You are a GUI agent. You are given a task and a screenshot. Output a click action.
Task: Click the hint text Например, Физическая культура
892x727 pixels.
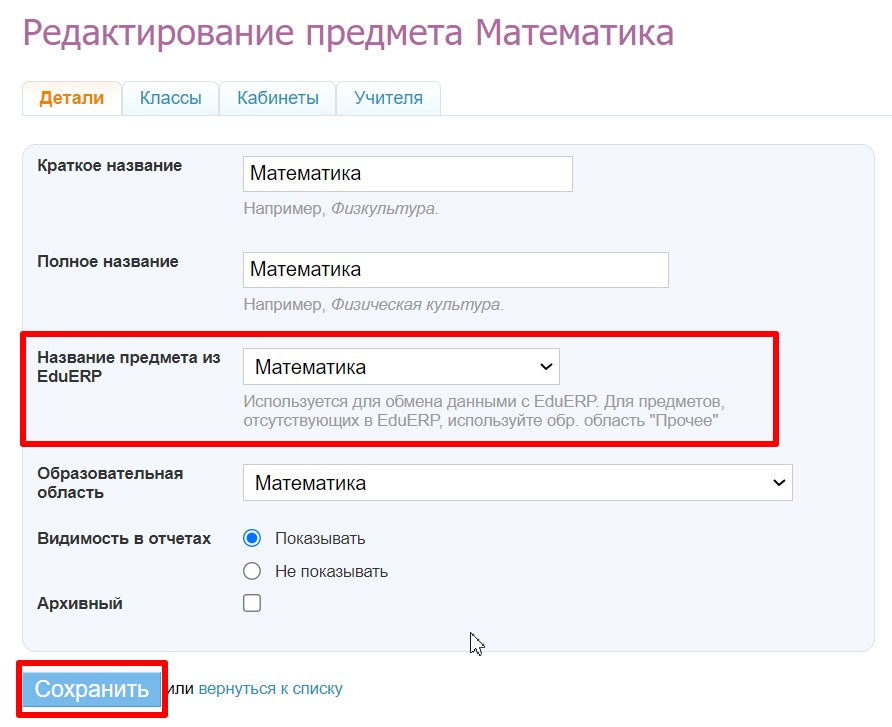[x=374, y=304]
